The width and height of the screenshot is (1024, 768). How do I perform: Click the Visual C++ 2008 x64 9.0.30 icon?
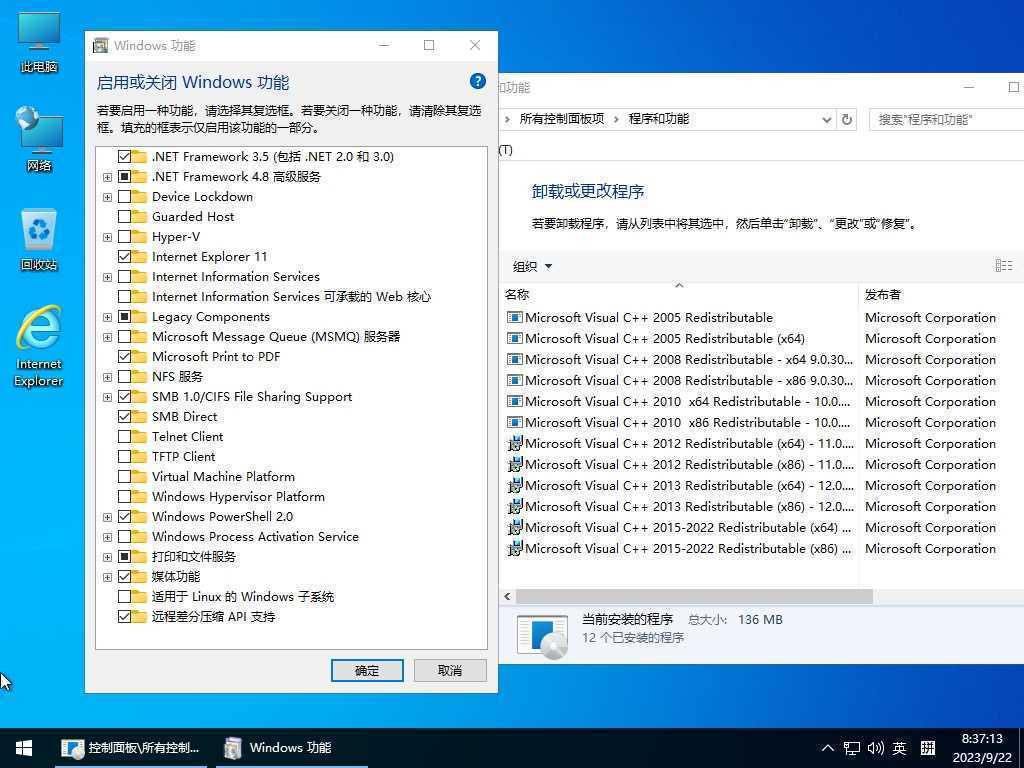click(515, 359)
